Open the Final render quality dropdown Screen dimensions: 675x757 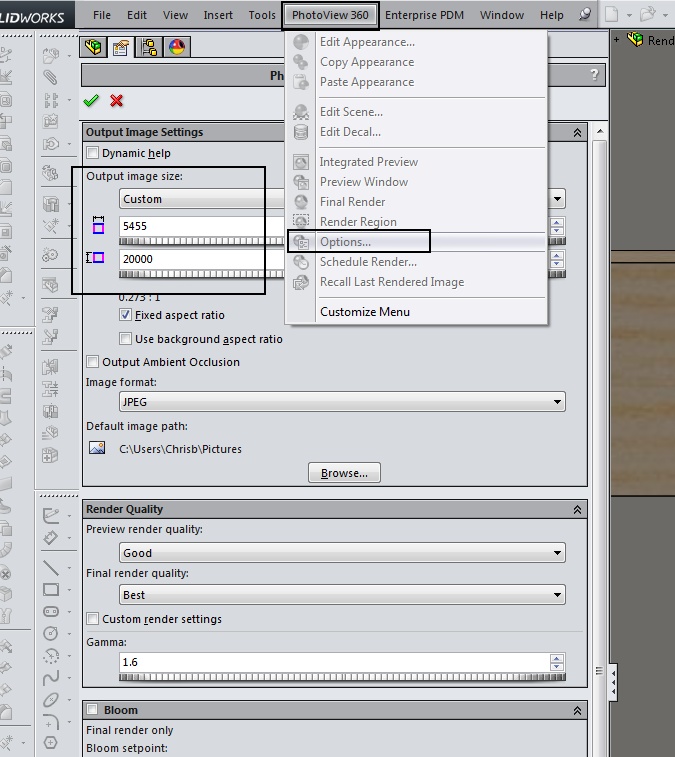pos(342,595)
